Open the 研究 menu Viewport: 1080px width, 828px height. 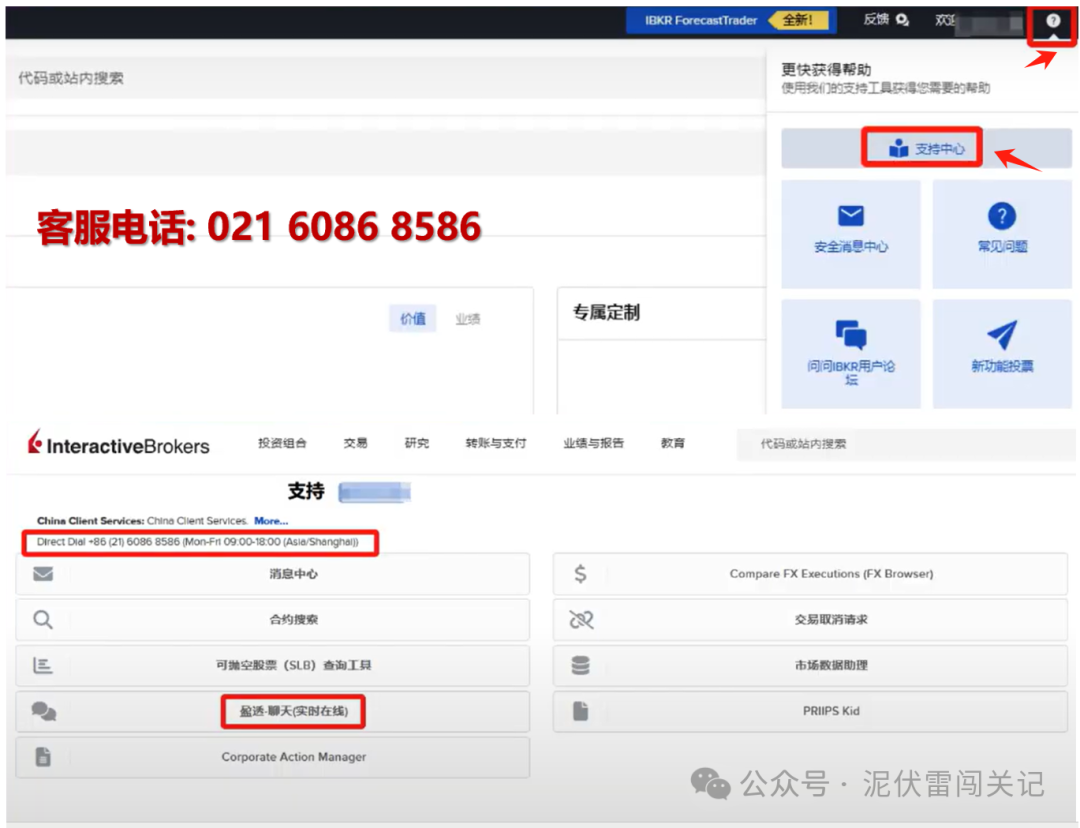click(417, 443)
